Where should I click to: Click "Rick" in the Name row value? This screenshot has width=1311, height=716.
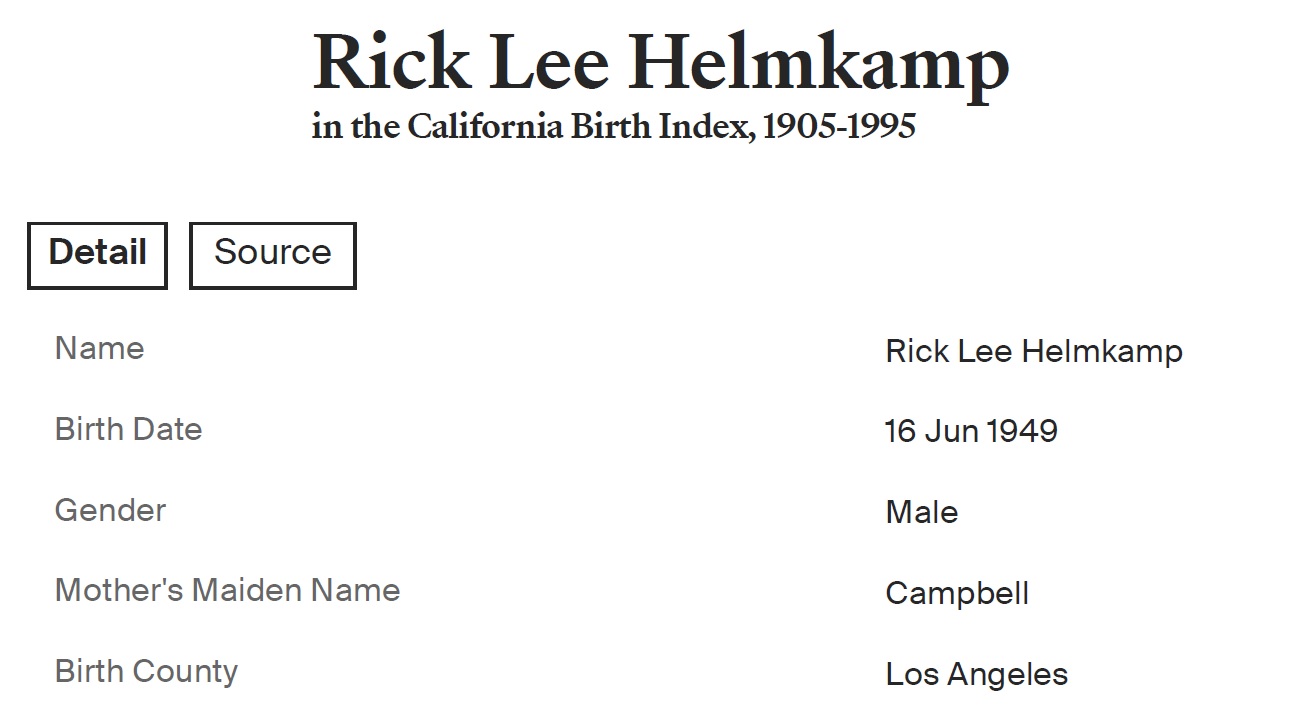tap(917, 352)
